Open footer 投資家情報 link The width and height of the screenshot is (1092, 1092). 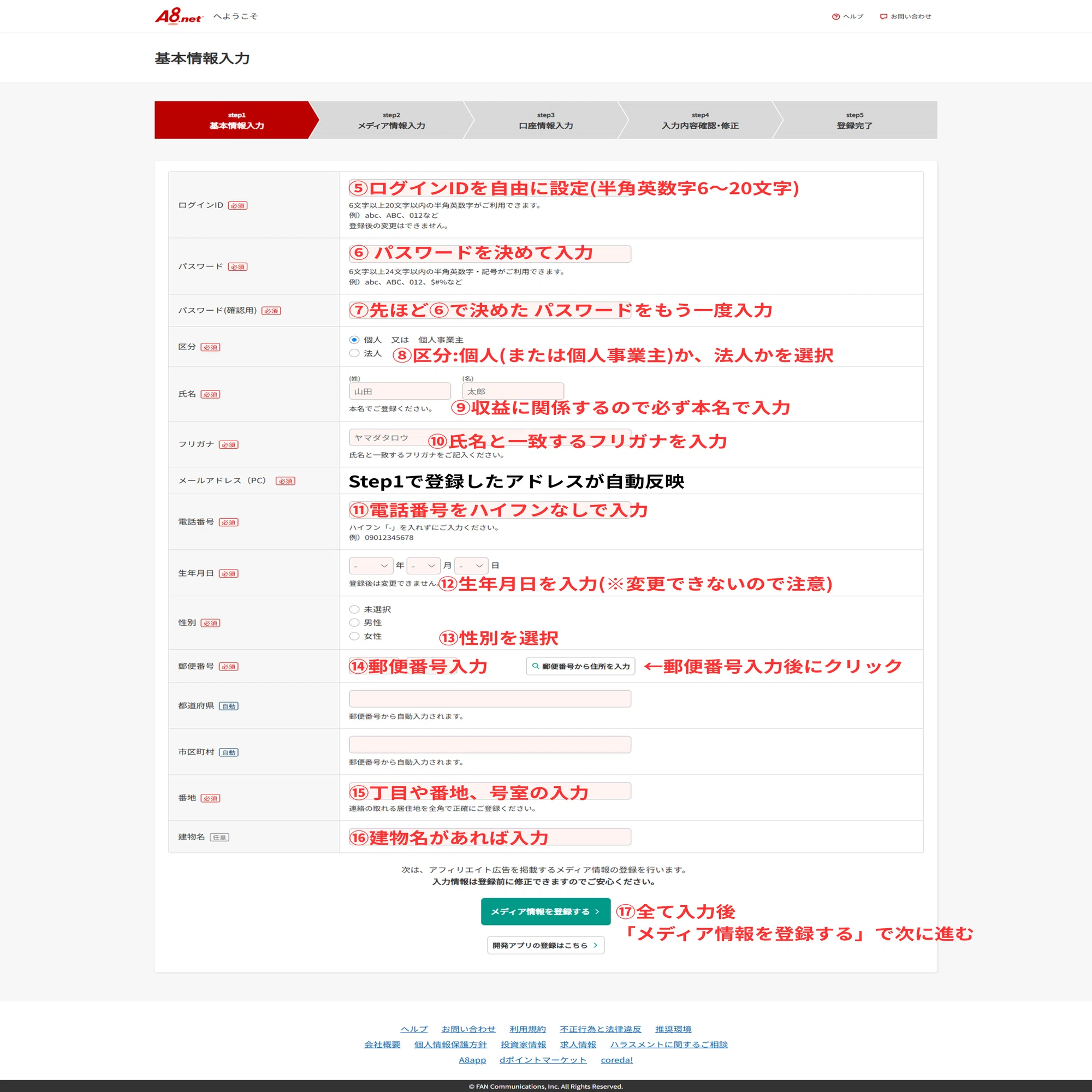[524, 1044]
